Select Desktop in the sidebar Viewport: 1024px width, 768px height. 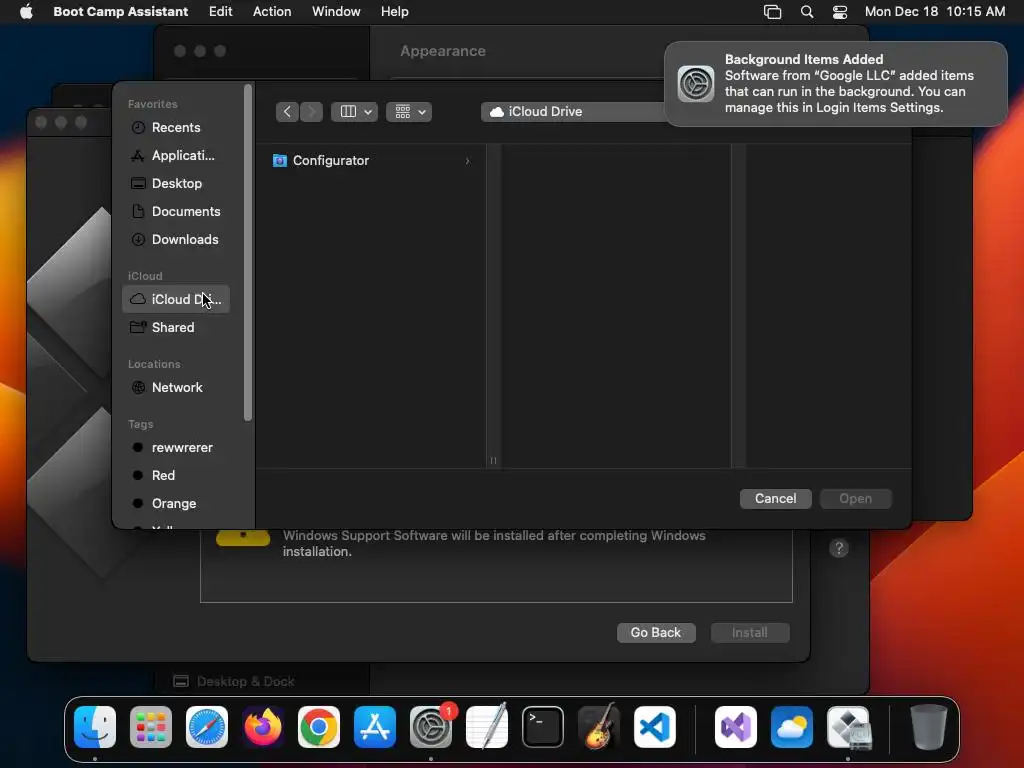point(176,184)
